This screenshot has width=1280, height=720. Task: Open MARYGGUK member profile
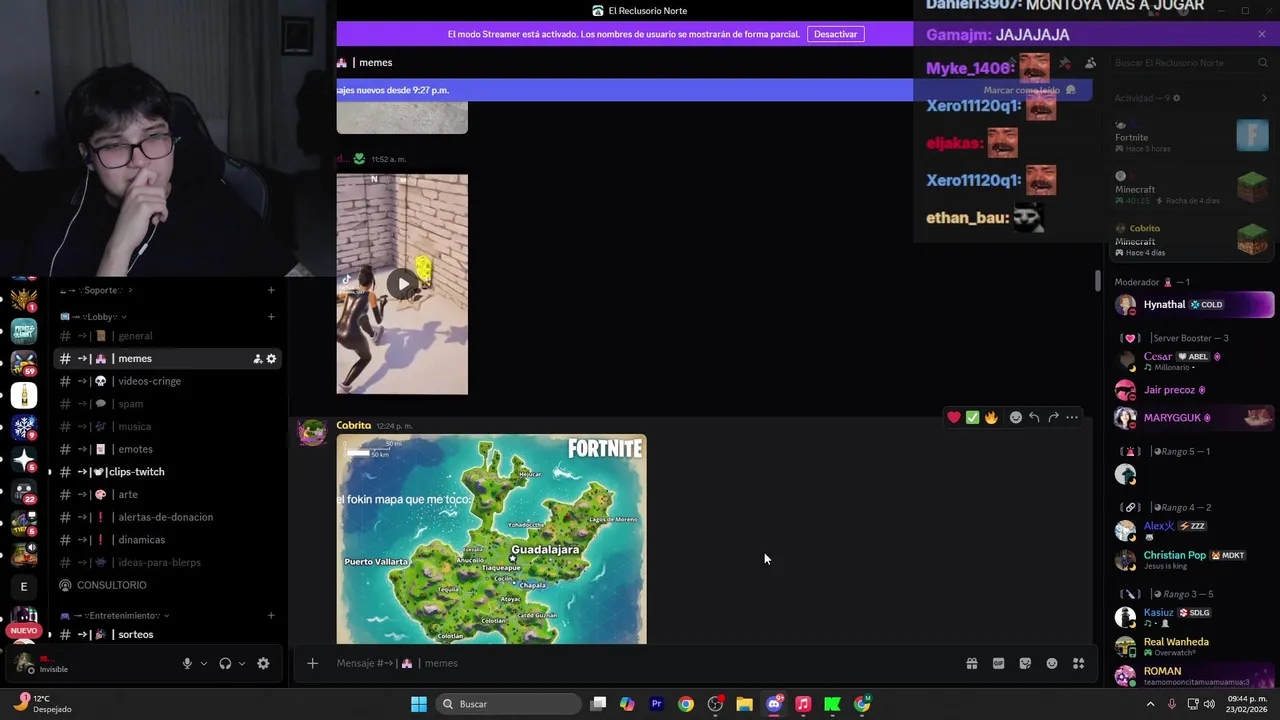(x=1194, y=418)
